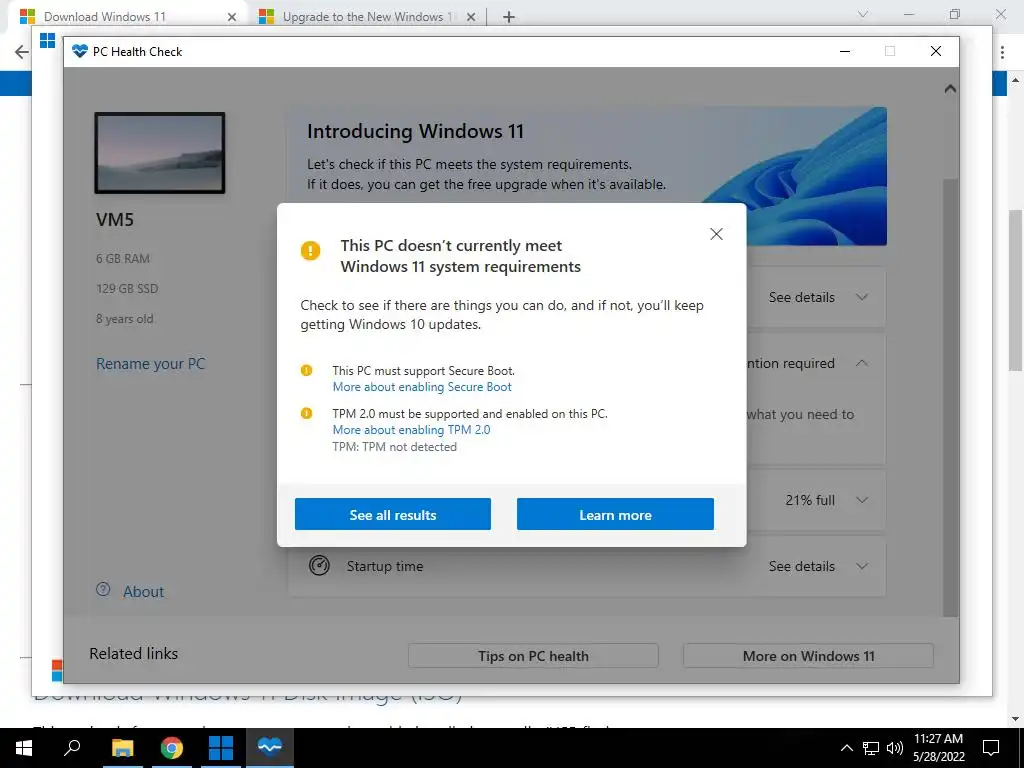Viewport: 1024px width, 768px height.
Task: Click the About question mark icon
Action: [x=103, y=589]
